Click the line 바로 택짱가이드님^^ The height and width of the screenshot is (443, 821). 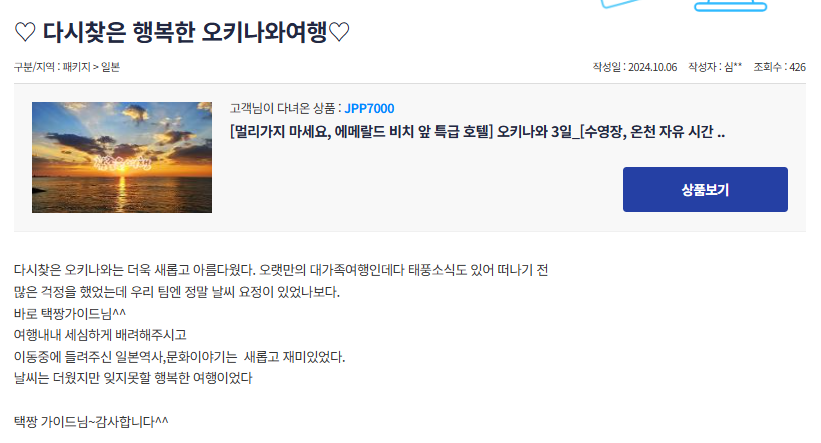click(x=70, y=314)
